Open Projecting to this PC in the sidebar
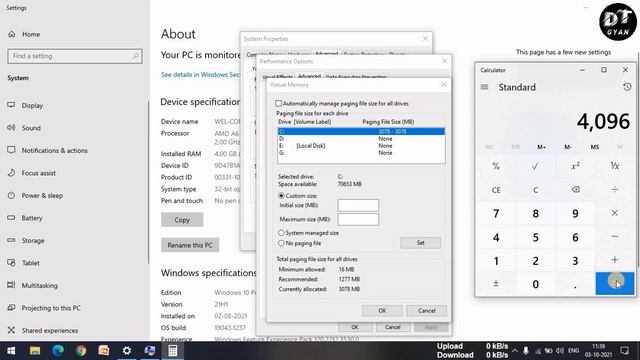The image size is (640, 360). pyautogui.click(x=51, y=308)
